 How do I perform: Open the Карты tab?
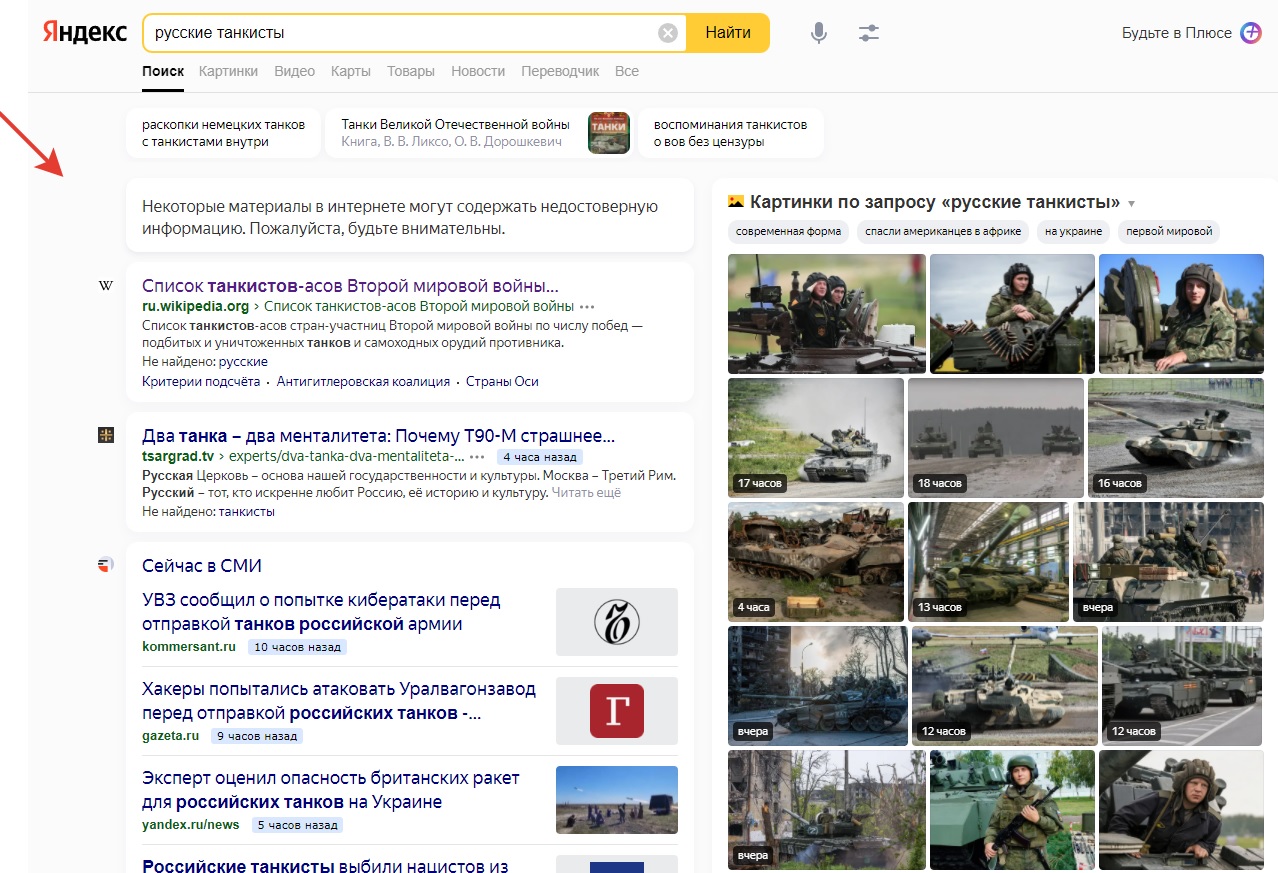coord(351,71)
